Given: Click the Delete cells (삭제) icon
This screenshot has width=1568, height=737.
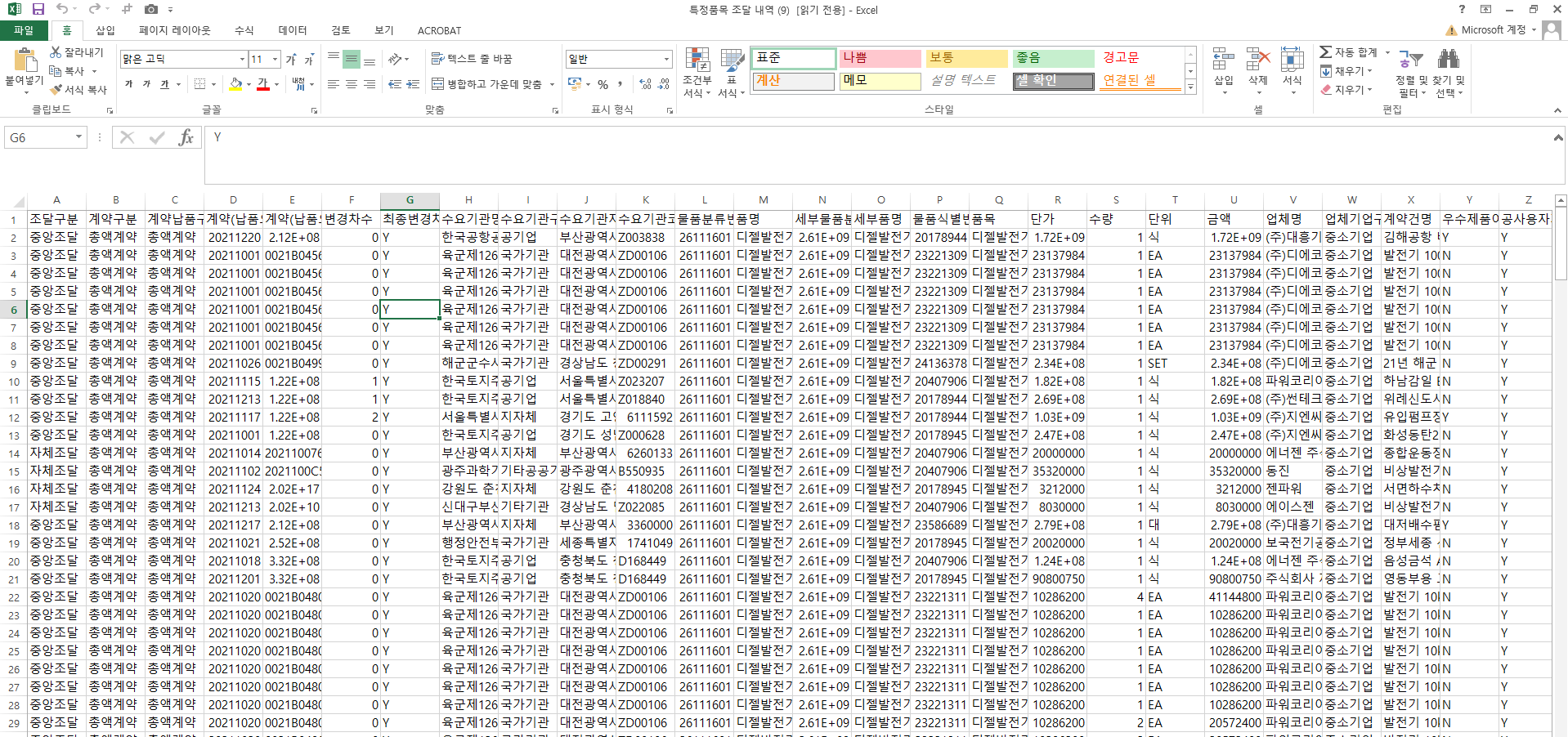Looking at the screenshot, I should click(x=1258, y=60).
